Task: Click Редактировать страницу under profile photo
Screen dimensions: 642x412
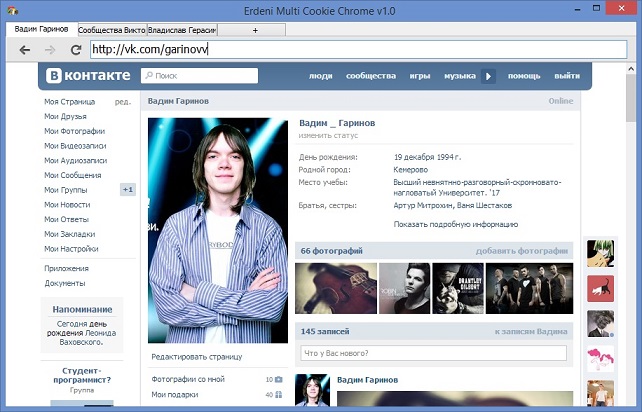Action: coord(197,357)
